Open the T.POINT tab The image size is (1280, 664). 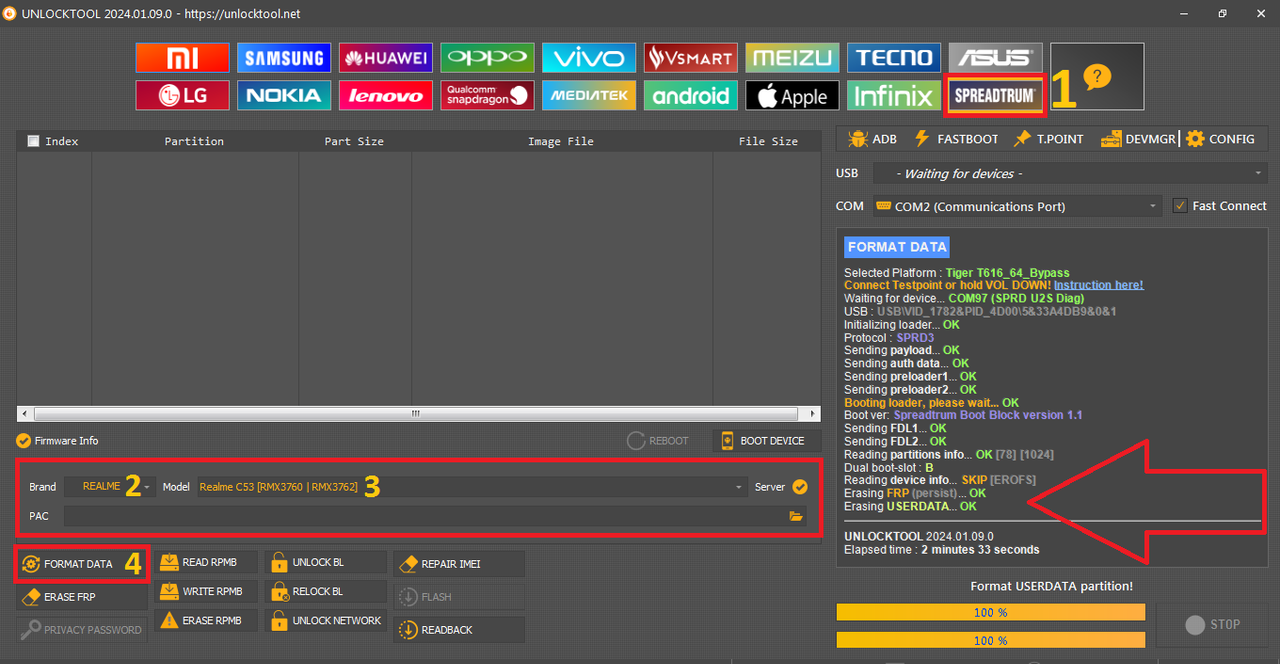[1048, 139]
